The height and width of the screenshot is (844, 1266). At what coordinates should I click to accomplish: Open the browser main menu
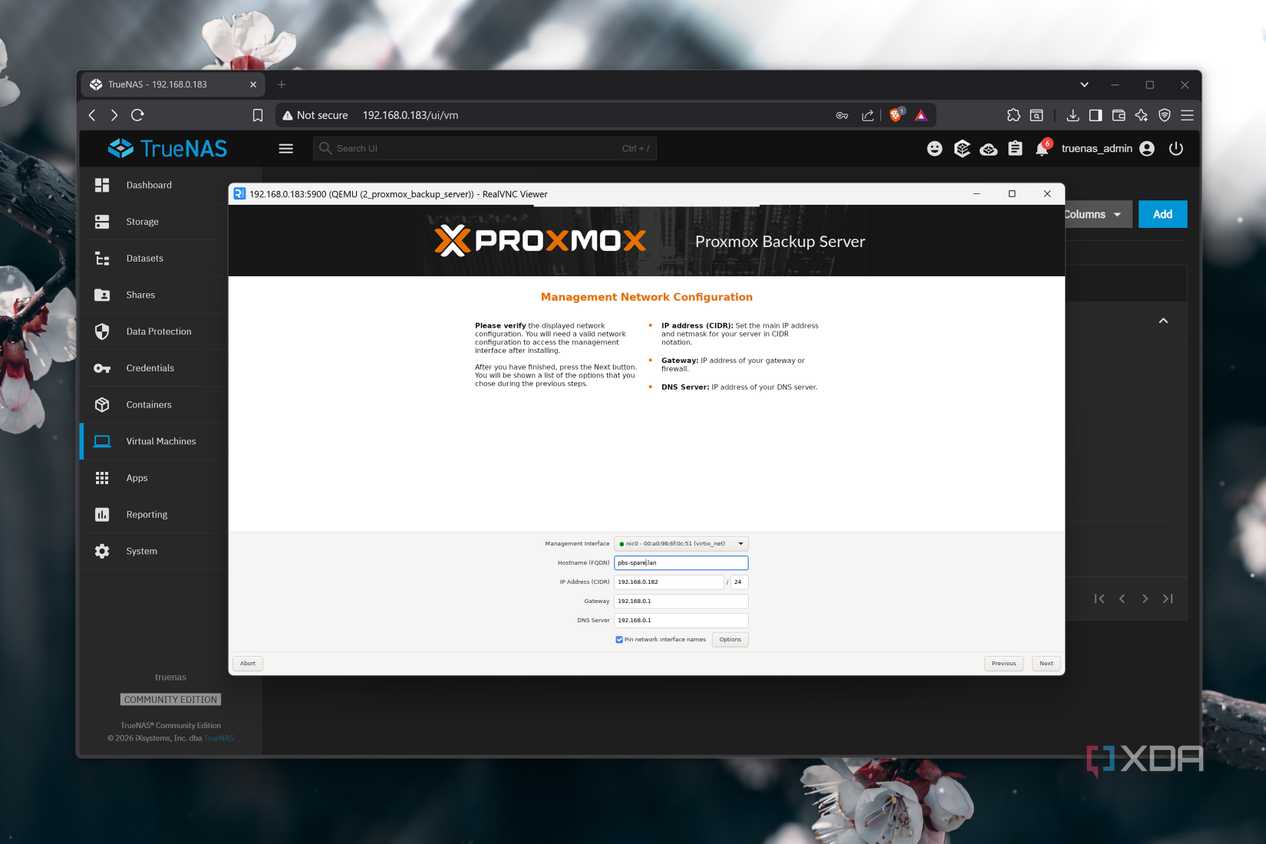(1187, 115)
